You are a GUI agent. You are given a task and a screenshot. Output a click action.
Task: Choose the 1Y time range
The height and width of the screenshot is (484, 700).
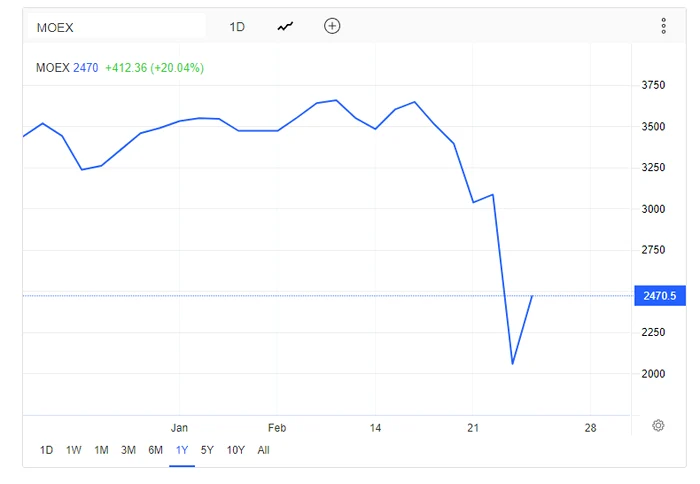click(x=182, y=450)
